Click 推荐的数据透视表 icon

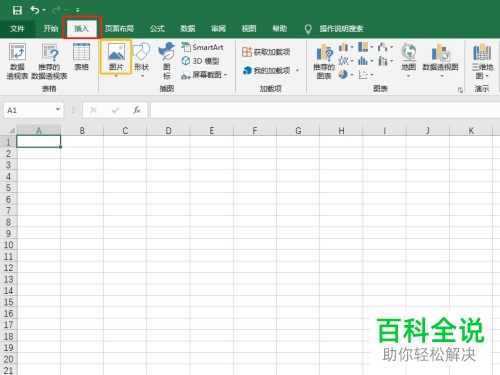(x=50, y=61)
